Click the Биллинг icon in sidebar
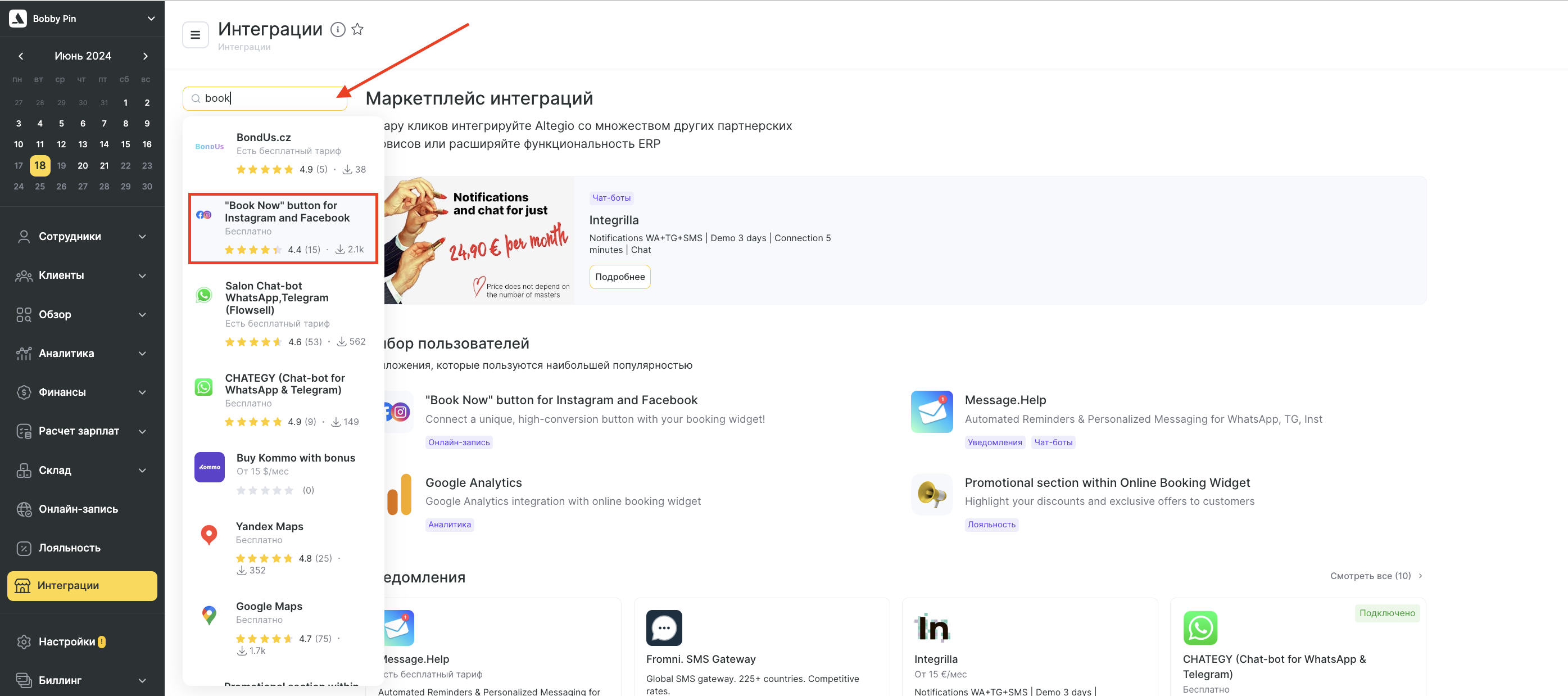This screenshot has width=1568, height=696. tap(24, 680)
